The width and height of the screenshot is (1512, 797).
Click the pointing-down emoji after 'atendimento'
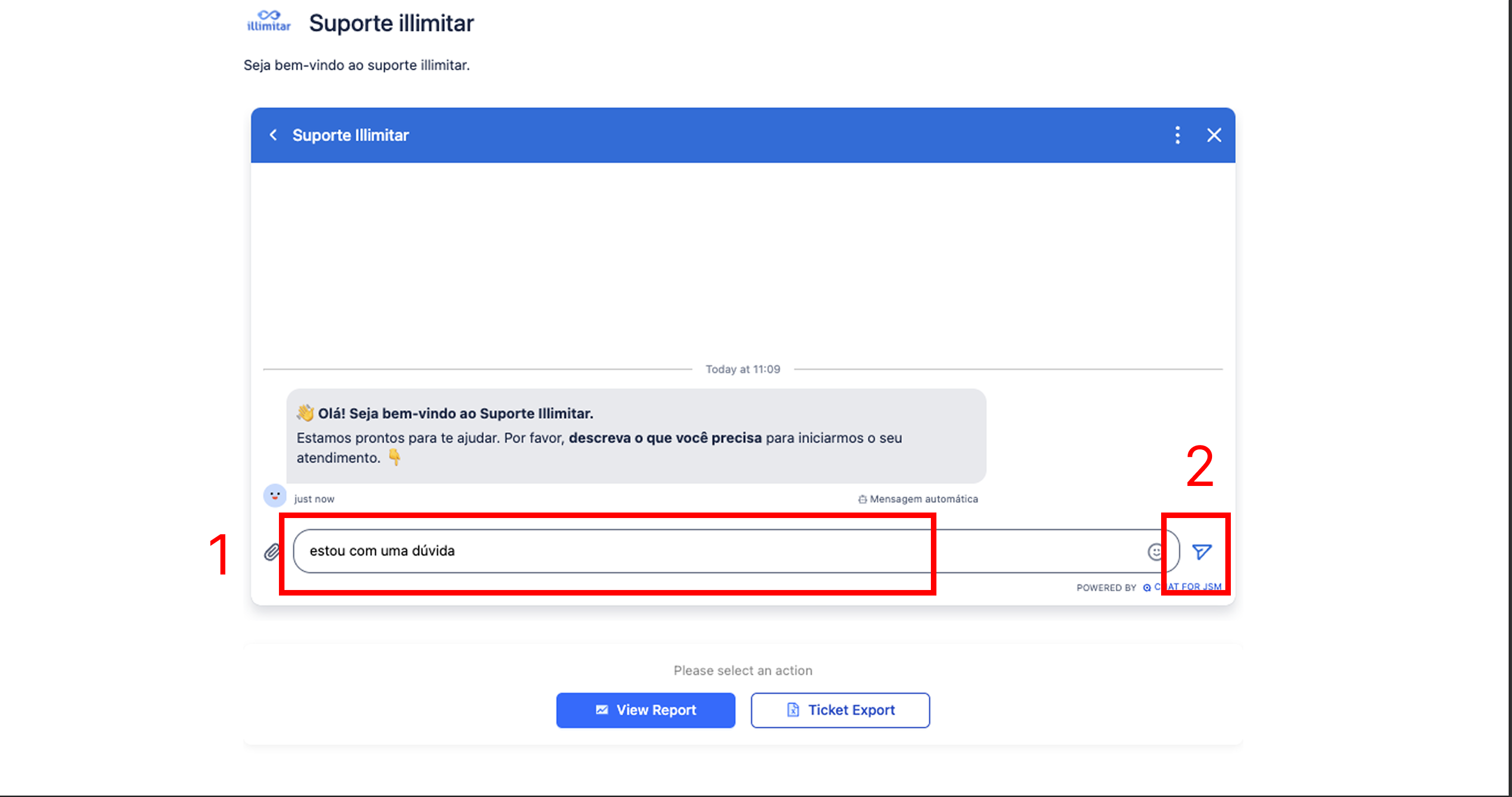[395, 457]
